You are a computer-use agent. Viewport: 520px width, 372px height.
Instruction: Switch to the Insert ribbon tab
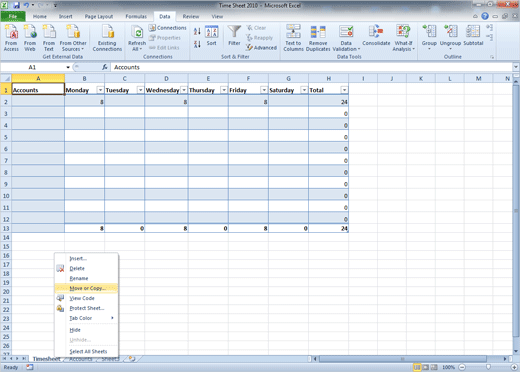coord(65,16)
